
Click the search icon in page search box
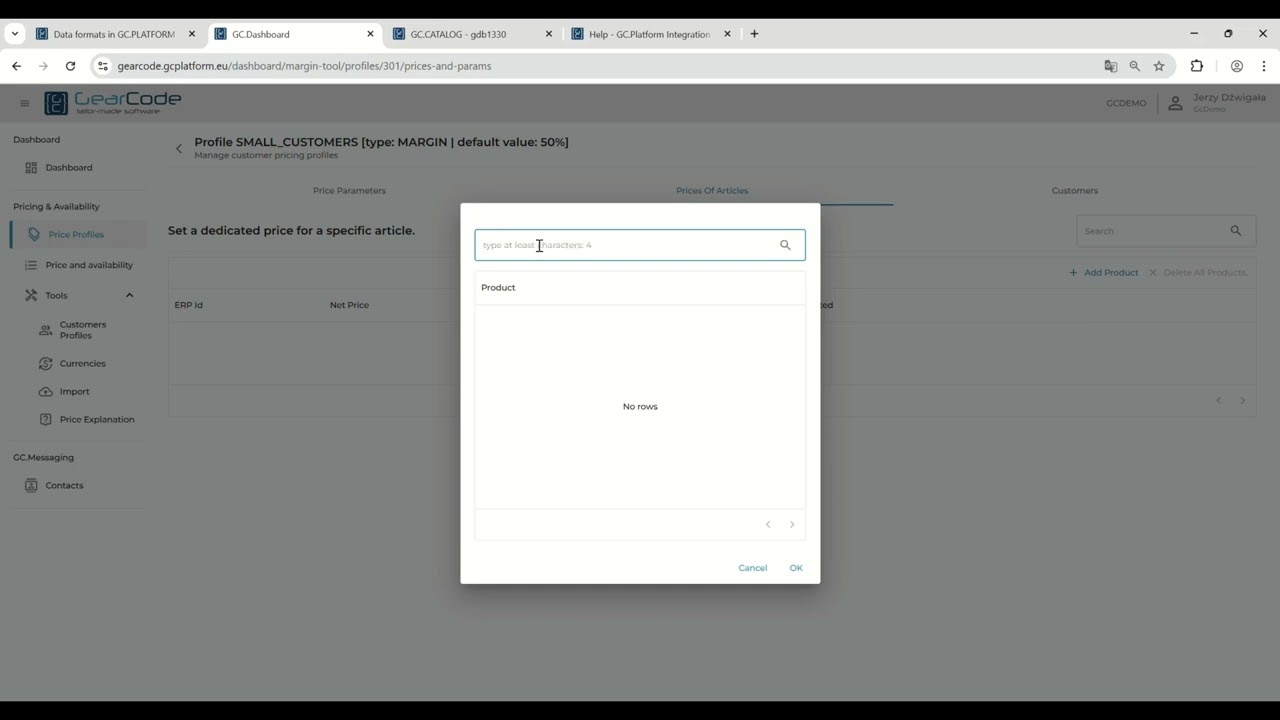pyautogui.click(x=1236, y=231)
